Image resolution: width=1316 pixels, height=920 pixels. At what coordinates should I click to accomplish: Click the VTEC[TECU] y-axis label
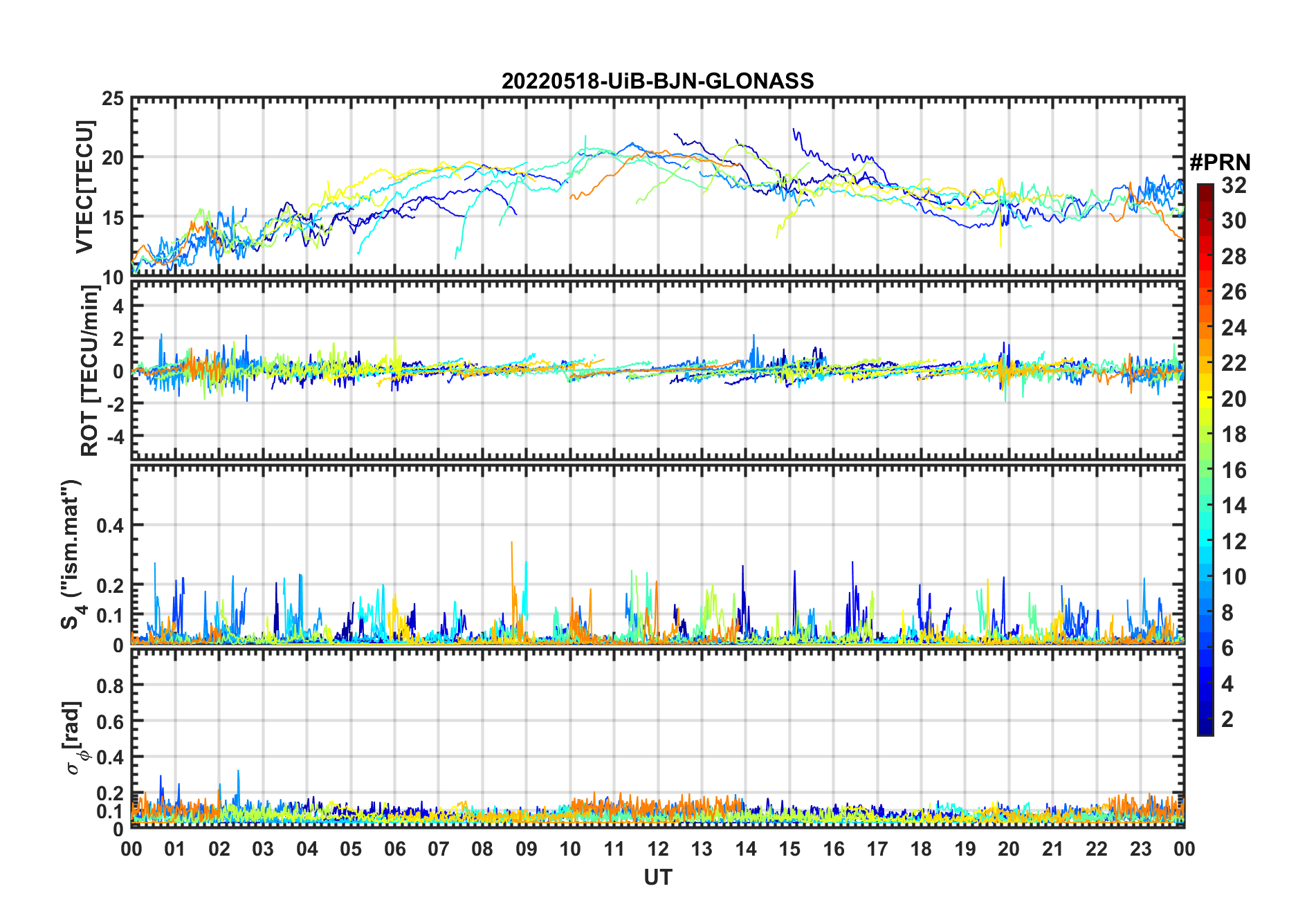click(84, 187)
